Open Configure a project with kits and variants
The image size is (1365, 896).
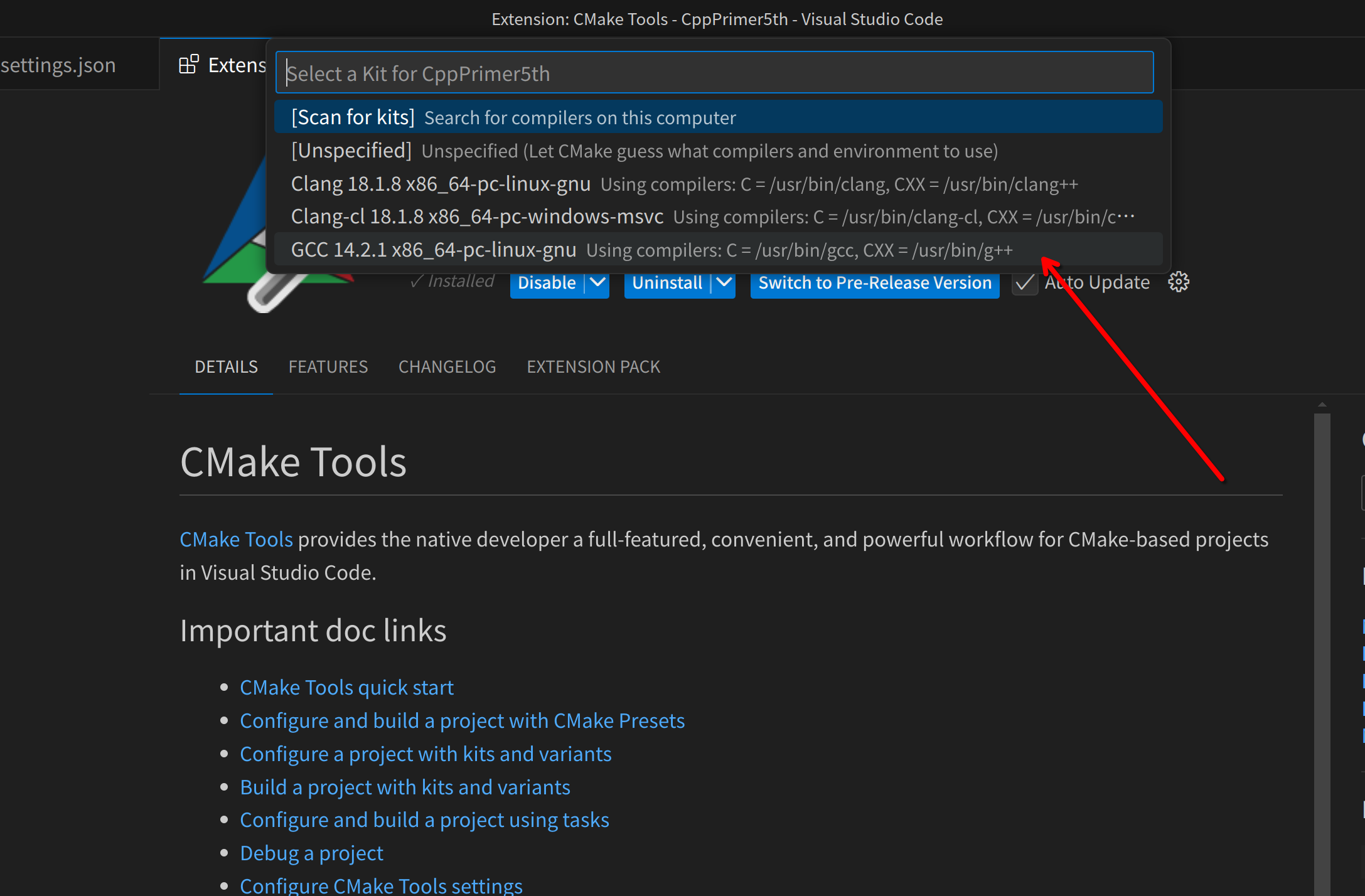426,754
